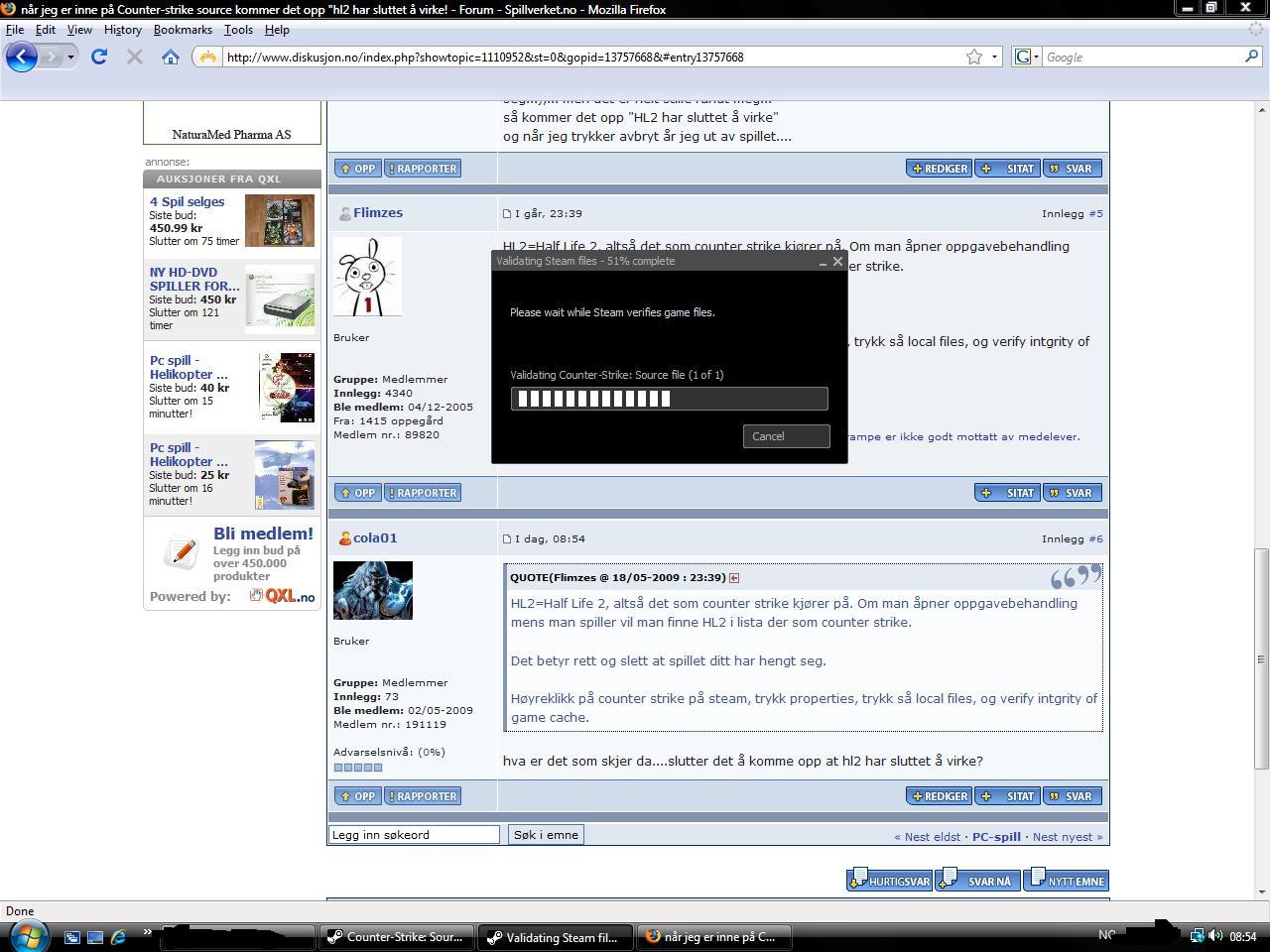Go to Nest nyest topic
The height and width of the screenshot is (952, 1270).
[x=1068, y=837]
